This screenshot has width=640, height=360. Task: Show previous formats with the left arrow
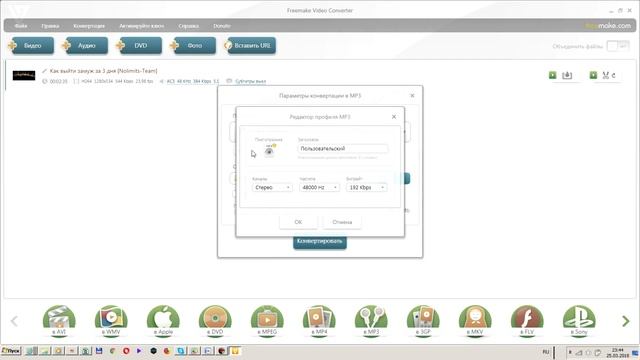[14, 321]
